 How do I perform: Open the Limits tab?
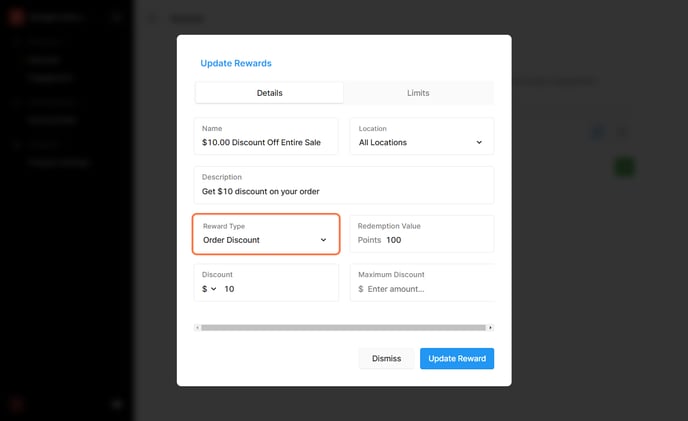point(418,93)
